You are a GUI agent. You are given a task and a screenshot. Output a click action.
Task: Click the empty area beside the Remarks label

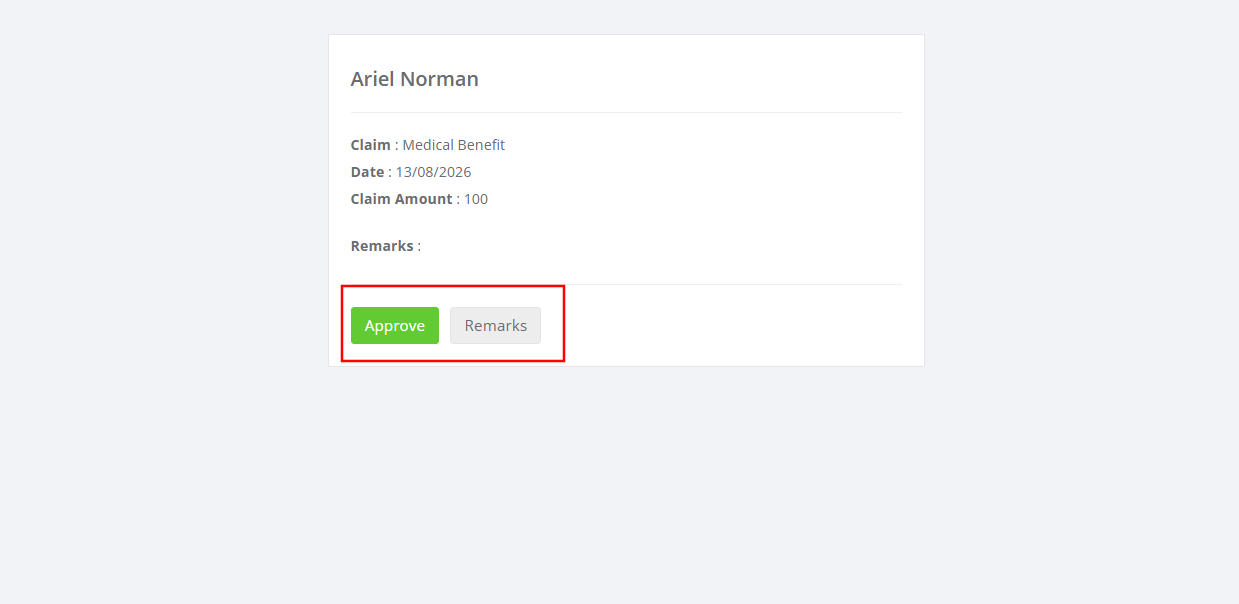(660, 246)
